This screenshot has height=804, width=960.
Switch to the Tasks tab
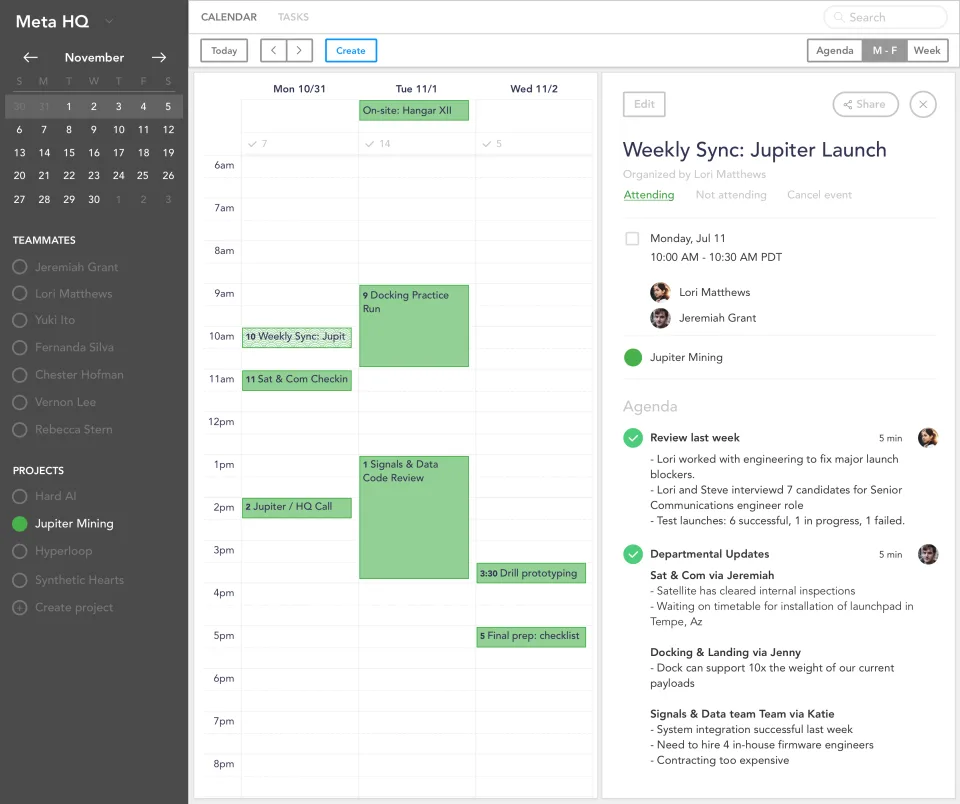293,17
